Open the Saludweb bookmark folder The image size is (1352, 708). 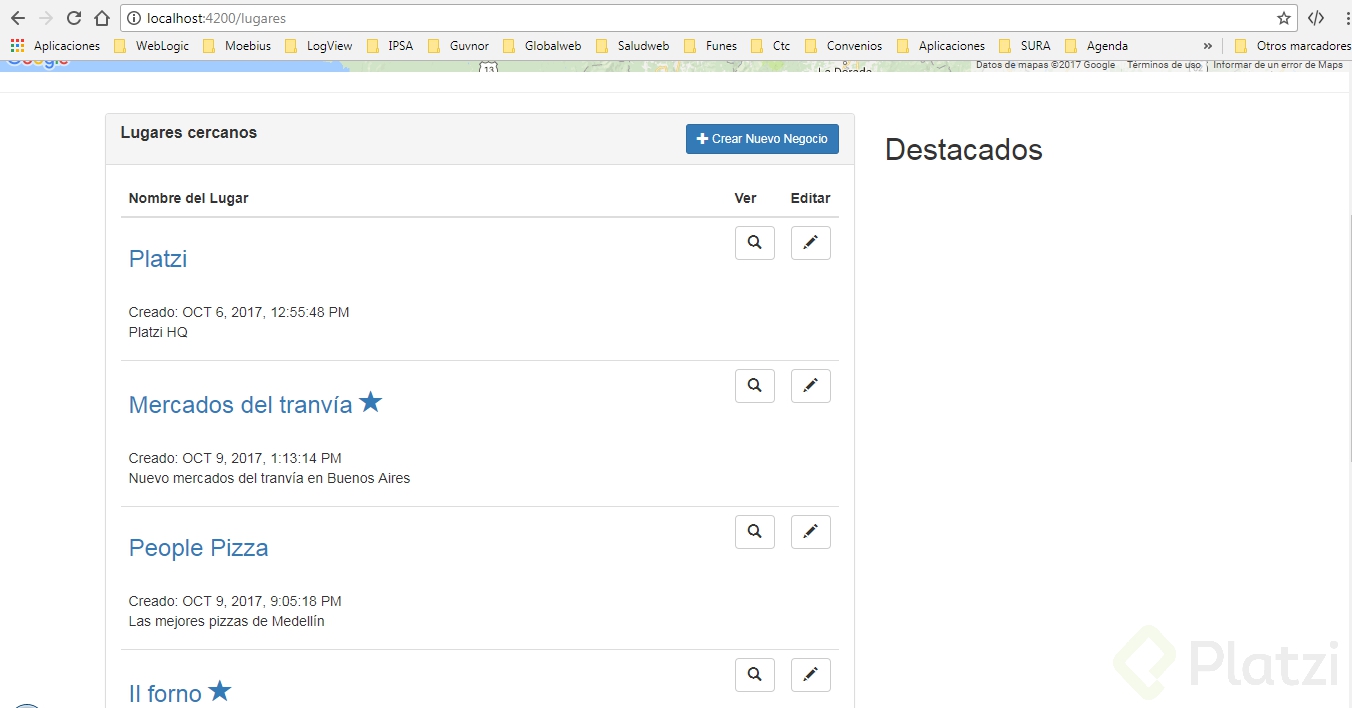coord(633,46)
